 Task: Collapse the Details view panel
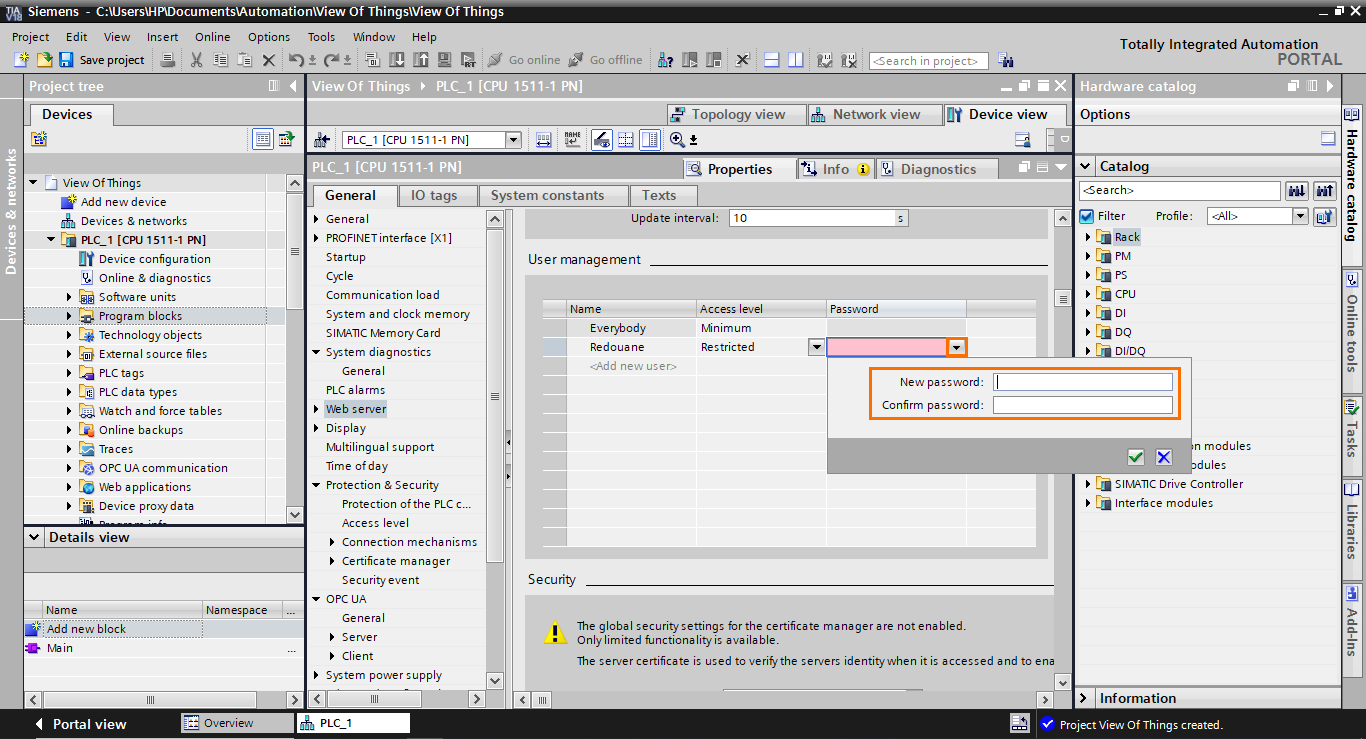pos(35,537)
